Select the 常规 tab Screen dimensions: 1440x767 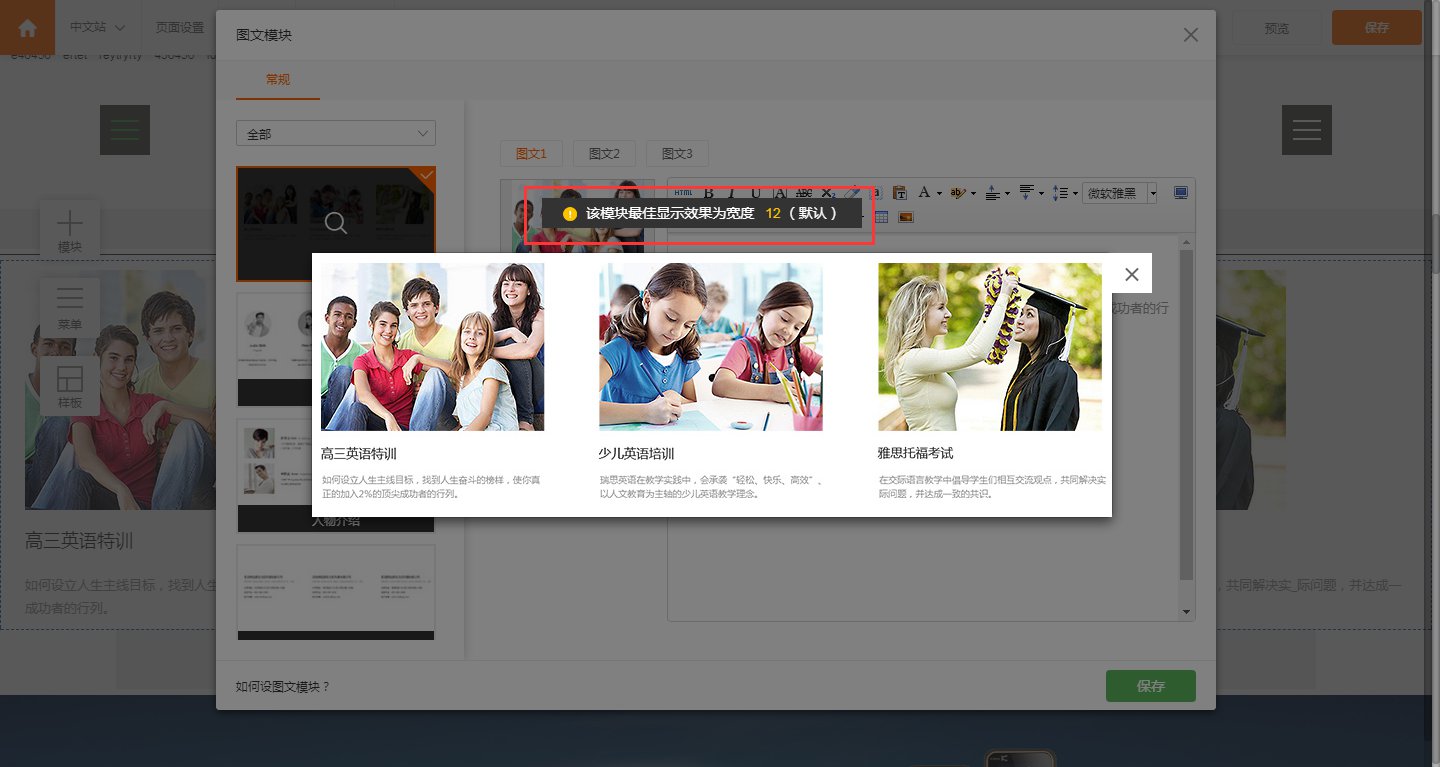(278, 79)
